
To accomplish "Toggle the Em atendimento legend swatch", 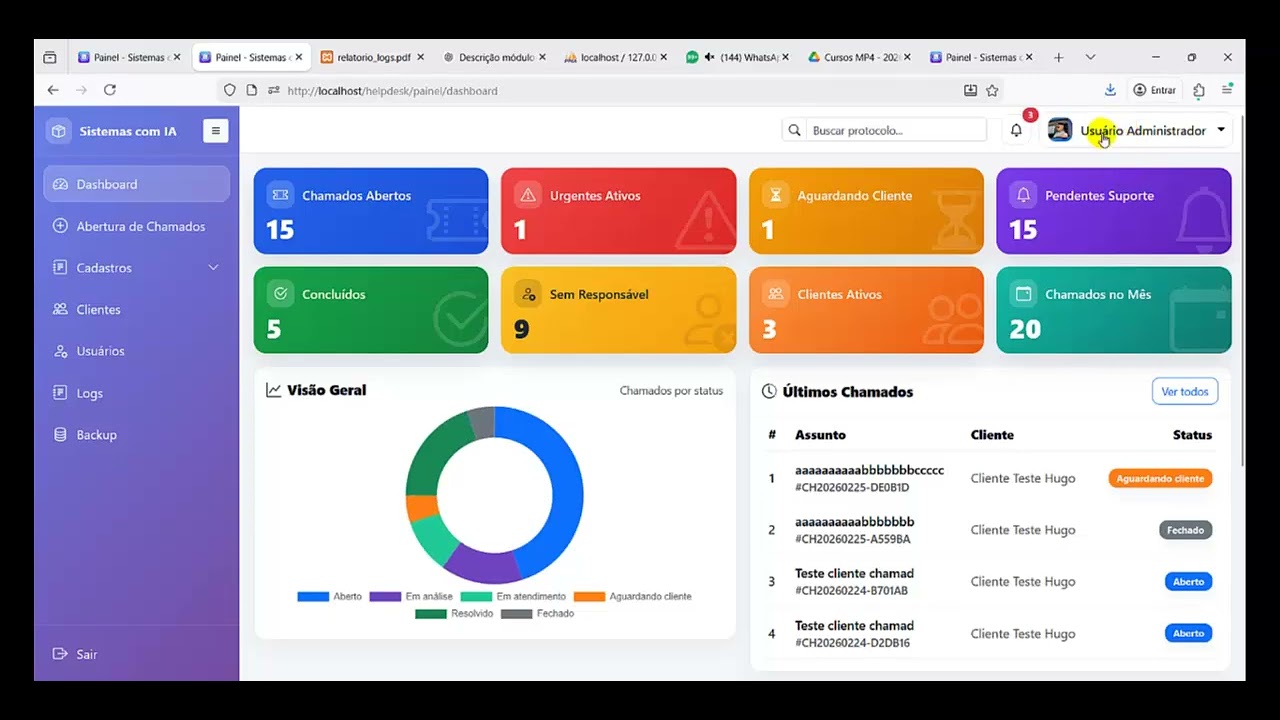I will coord(476,597).
